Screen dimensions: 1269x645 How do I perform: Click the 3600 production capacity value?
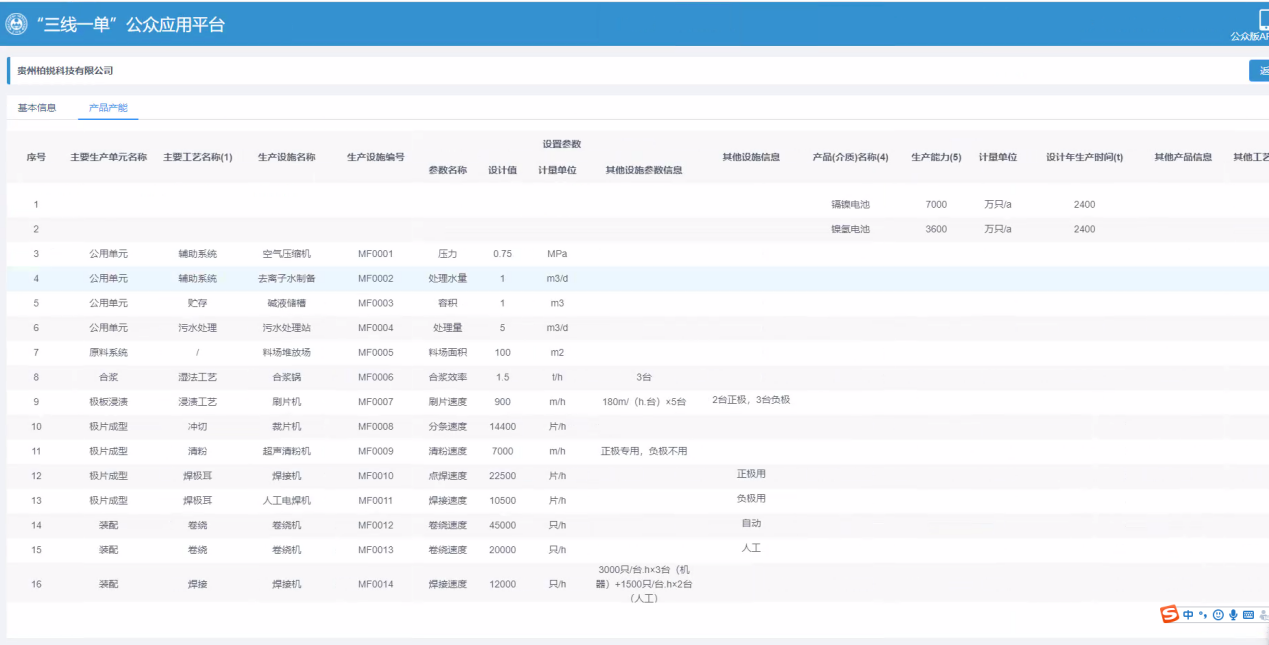[x=936, y=229]
